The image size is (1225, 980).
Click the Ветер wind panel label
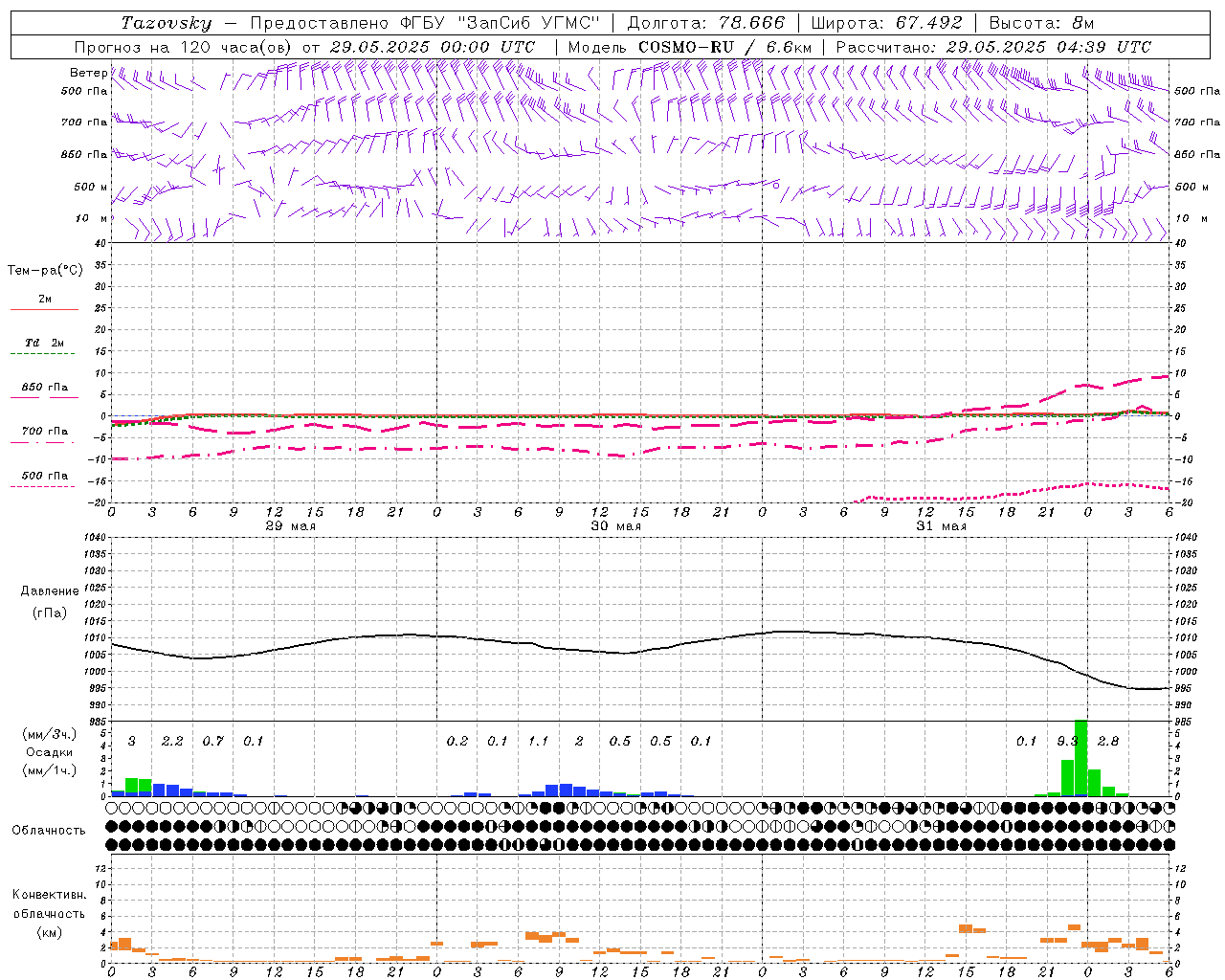coord(88,73)
